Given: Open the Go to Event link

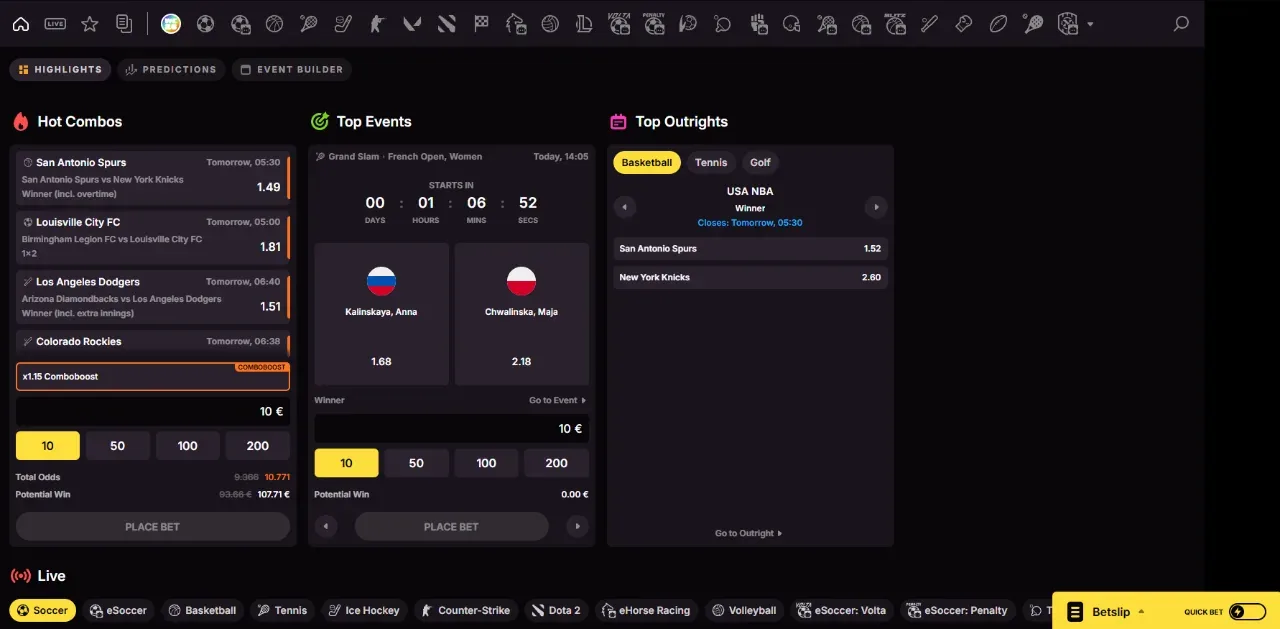Looking at the screenshot, I should (x=557, y=400).
